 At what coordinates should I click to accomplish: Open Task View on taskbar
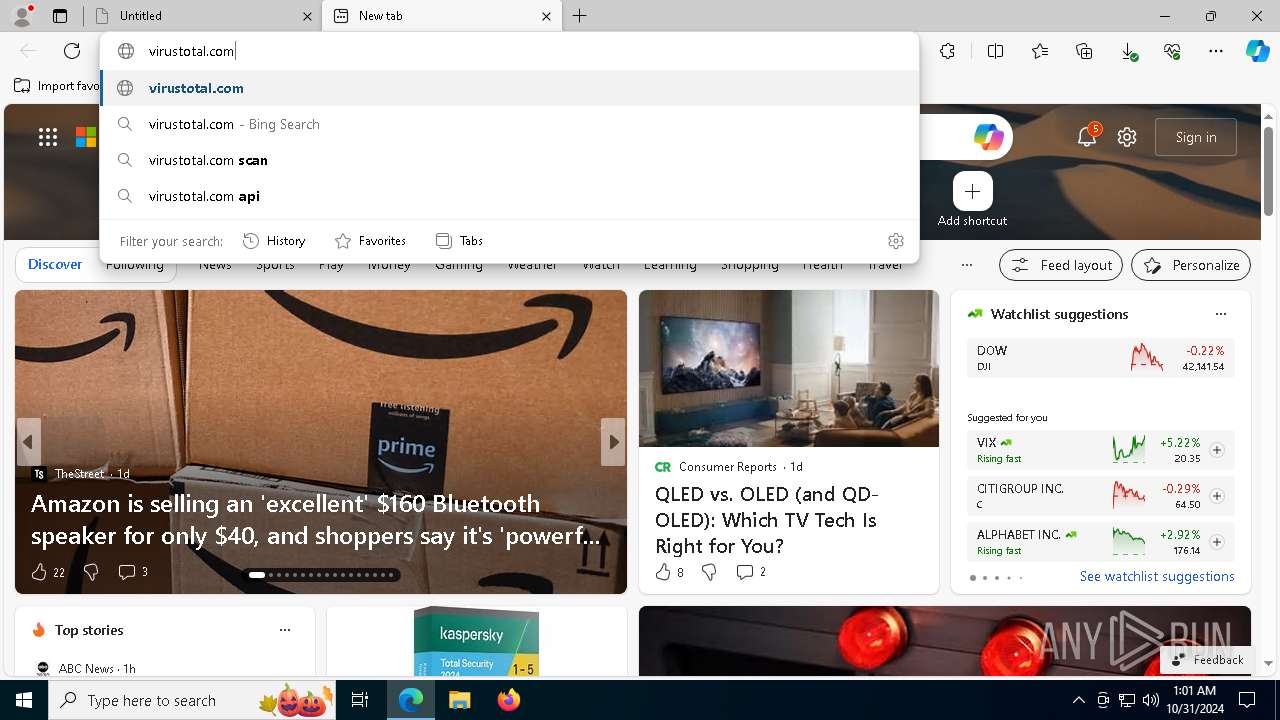tap(360, 700)
